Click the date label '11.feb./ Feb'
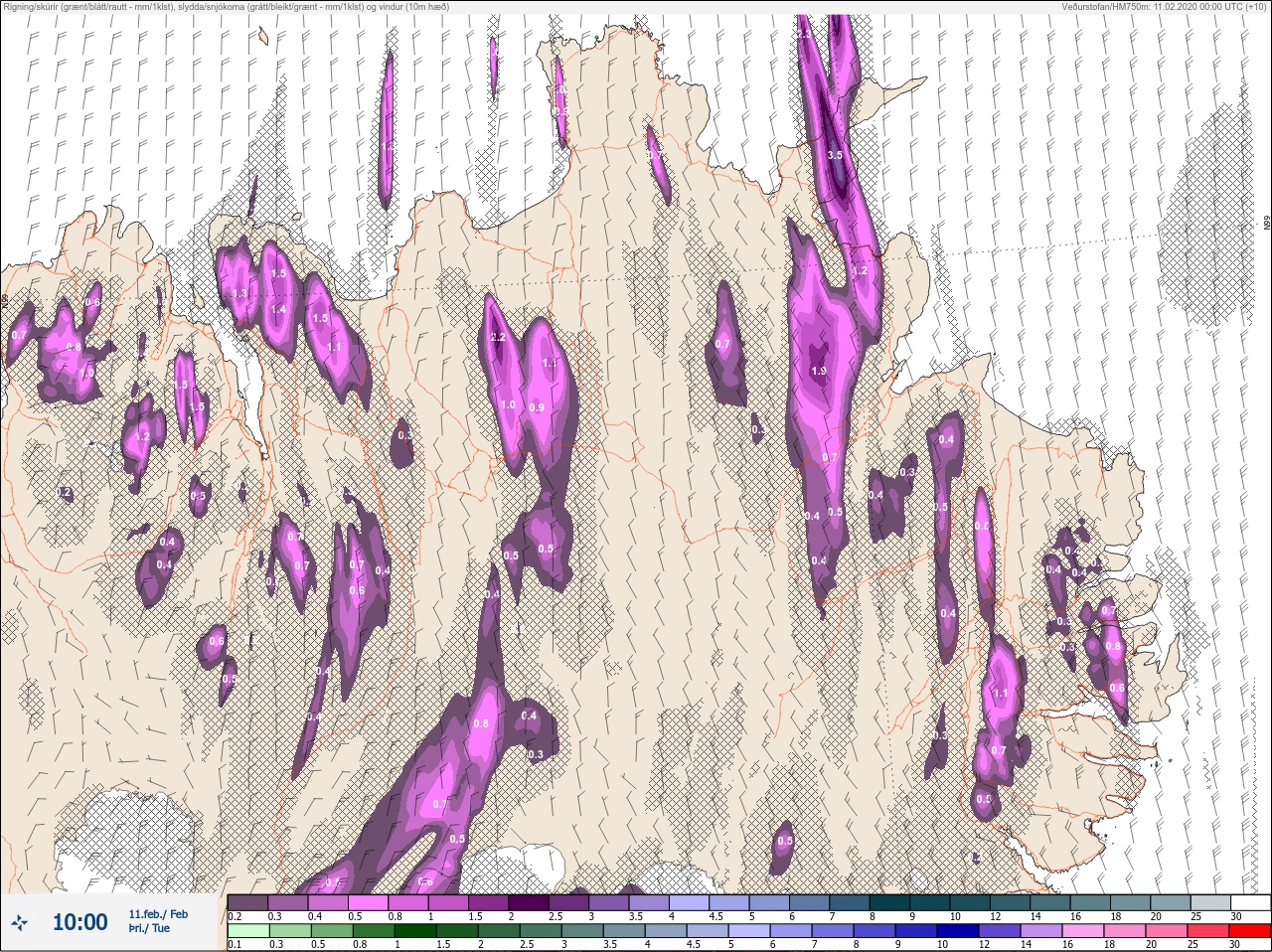The image size is (1272, 952). click(x=158, y=913)
